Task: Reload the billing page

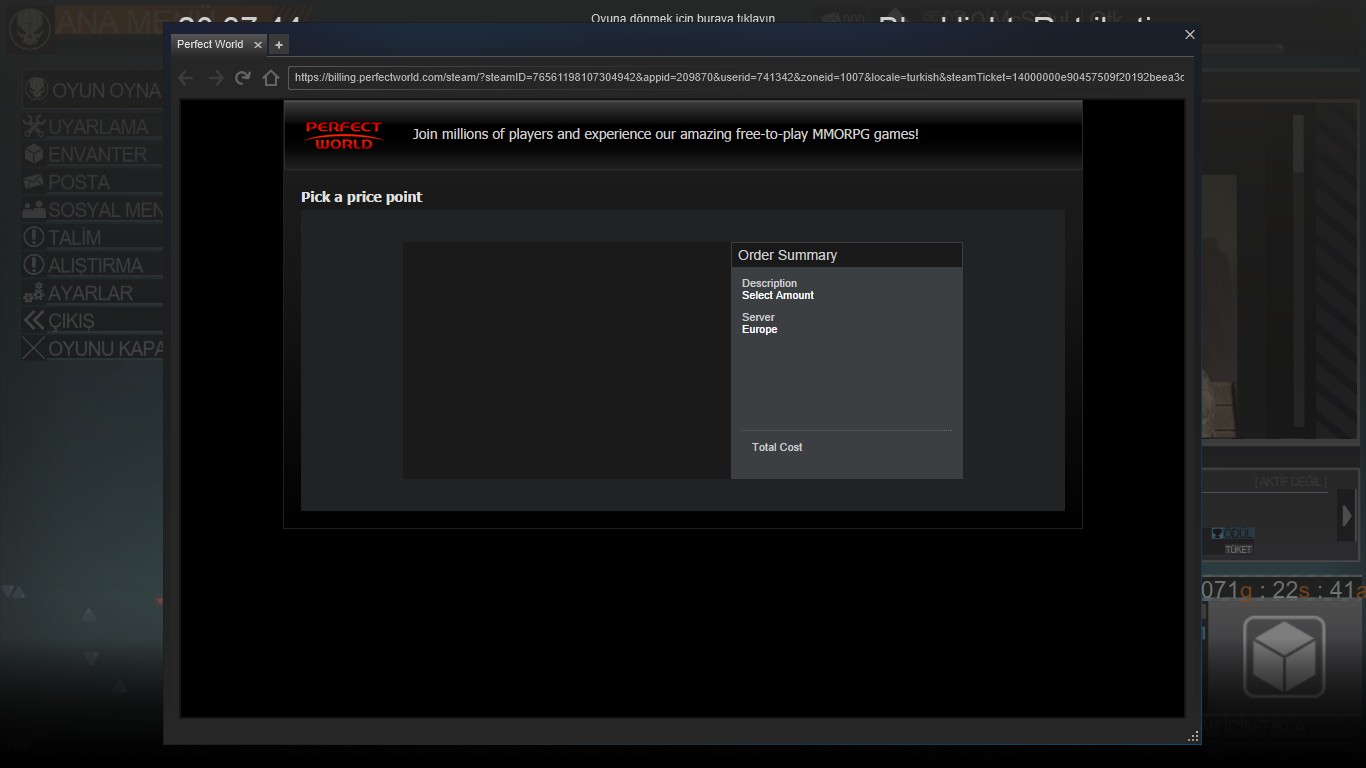Action: [x=243, y=78]
